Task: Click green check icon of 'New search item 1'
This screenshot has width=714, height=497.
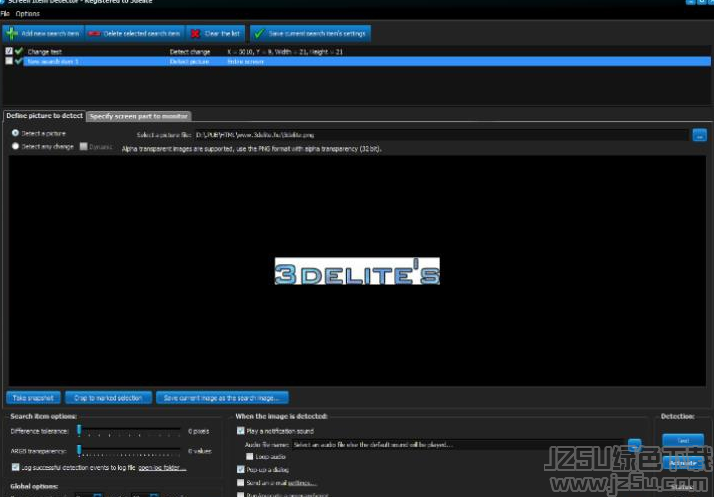Action: (19, 61)
